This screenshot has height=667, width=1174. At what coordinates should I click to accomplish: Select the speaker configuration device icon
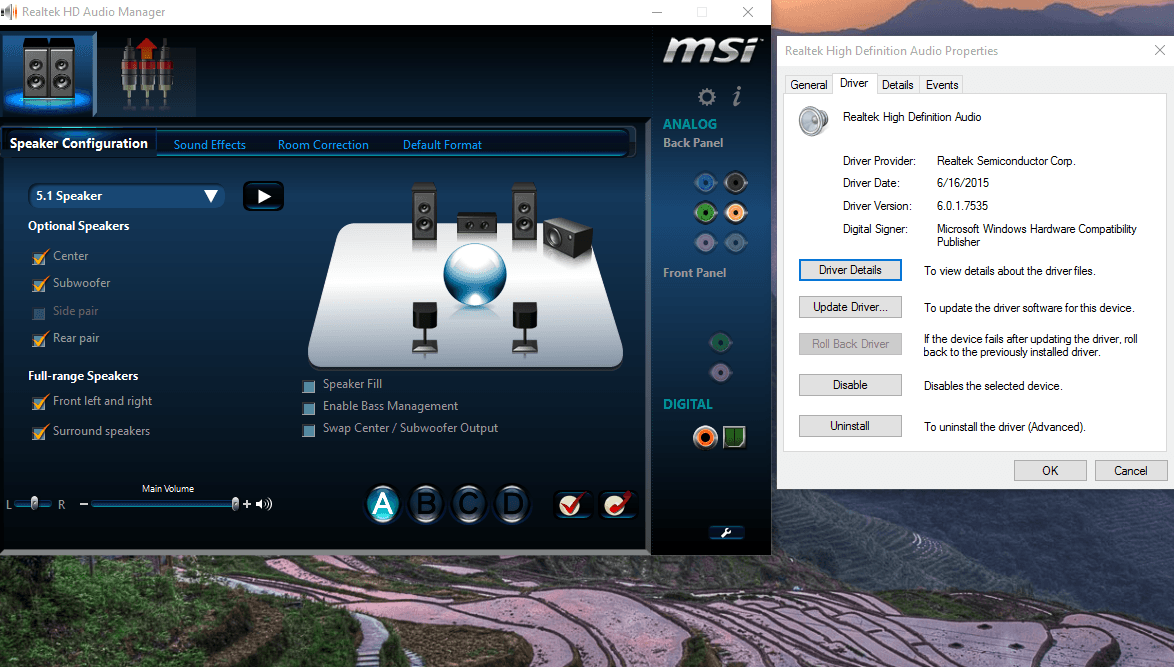pos(48,73)
